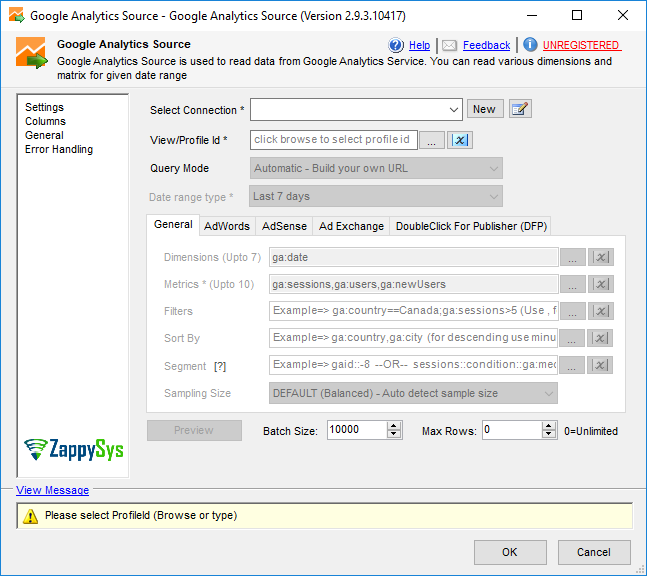The image size is (647, 576).
Task: Click the Sort By variable icon
Action: (600, 338)
